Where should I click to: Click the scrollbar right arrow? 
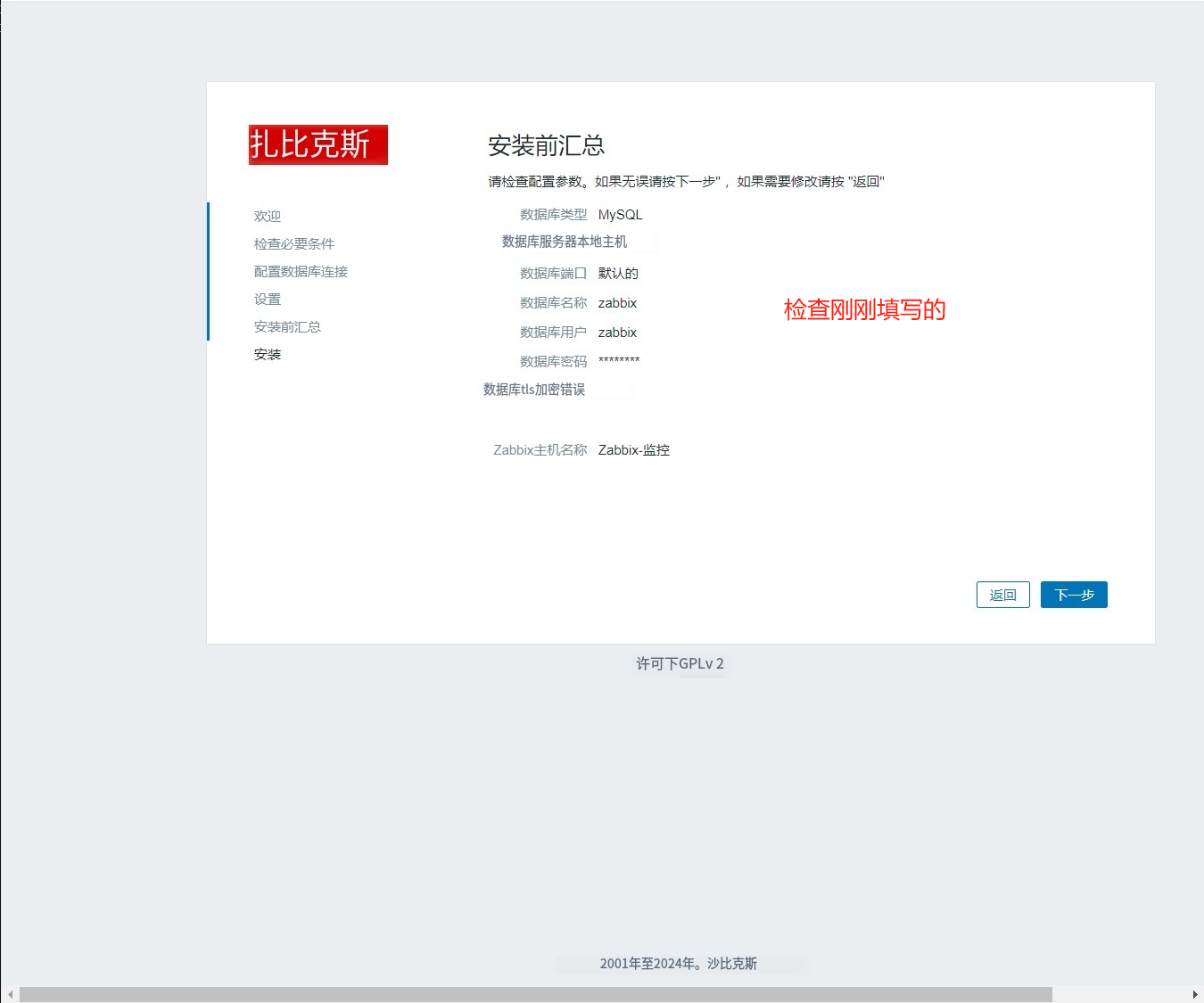tap(1195, 994)
